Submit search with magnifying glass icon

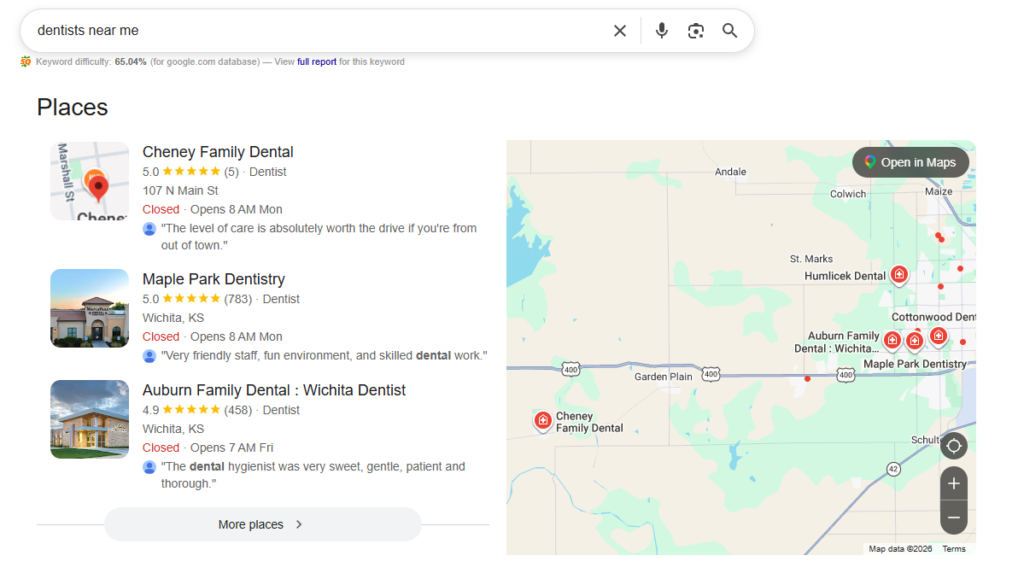[x=729, y=31]
